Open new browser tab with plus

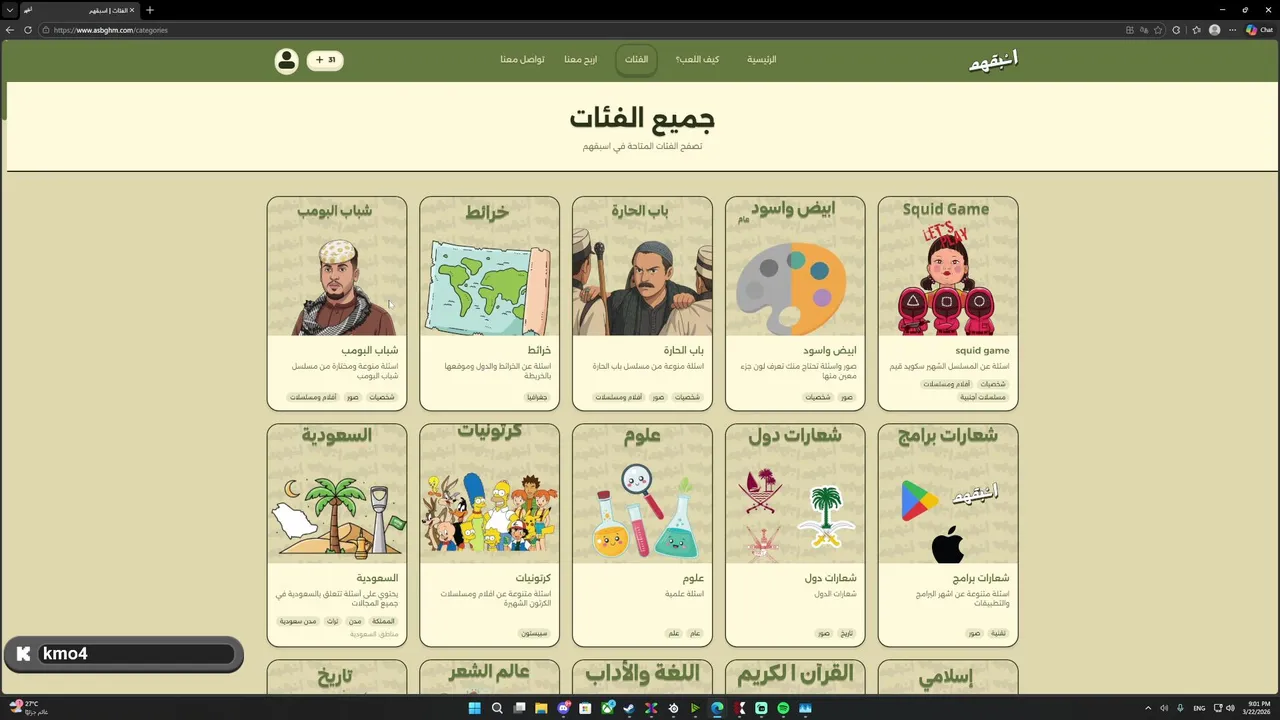[x=150, y=10]
